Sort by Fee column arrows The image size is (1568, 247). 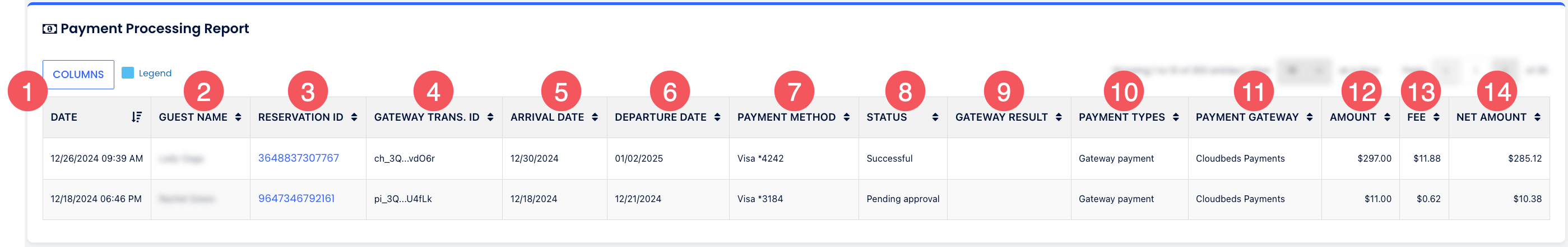[1436, 117]
